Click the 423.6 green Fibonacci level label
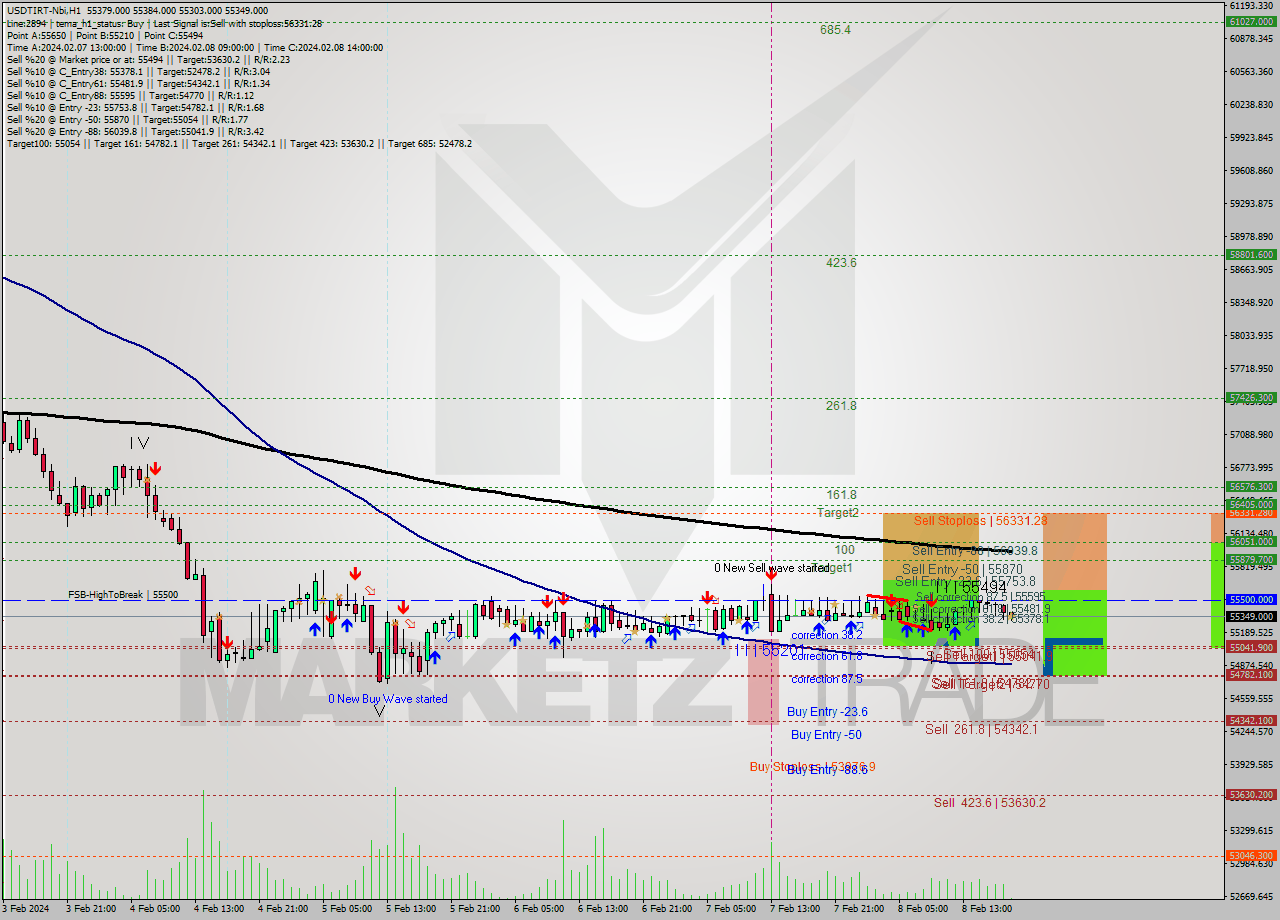Screen dimensions: 1280x920 click(x=841, y=263)
